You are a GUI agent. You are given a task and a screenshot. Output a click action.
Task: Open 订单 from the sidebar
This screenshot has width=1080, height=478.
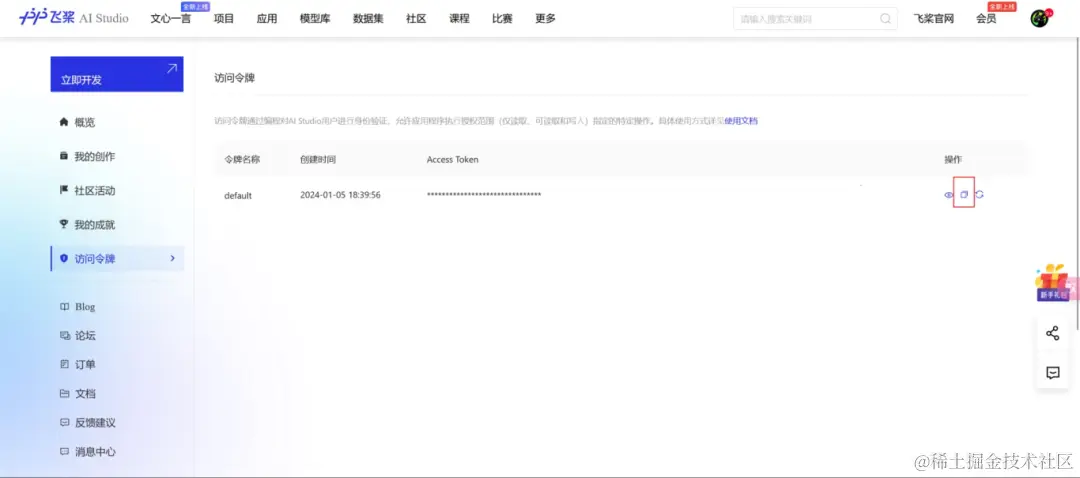click(85, 364)
